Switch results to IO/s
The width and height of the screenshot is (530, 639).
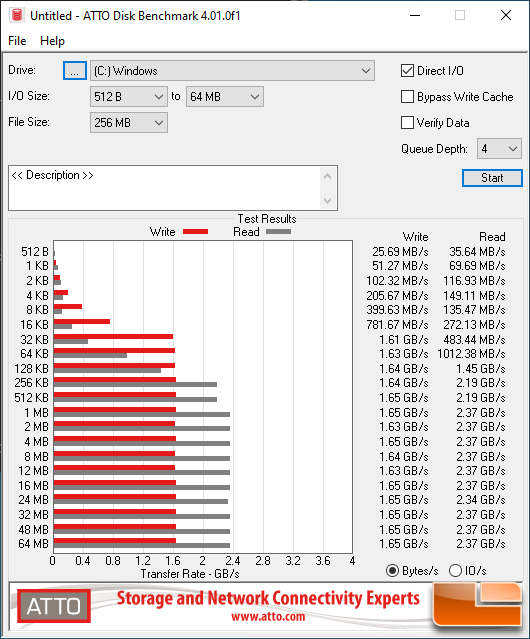coord(455,571)
